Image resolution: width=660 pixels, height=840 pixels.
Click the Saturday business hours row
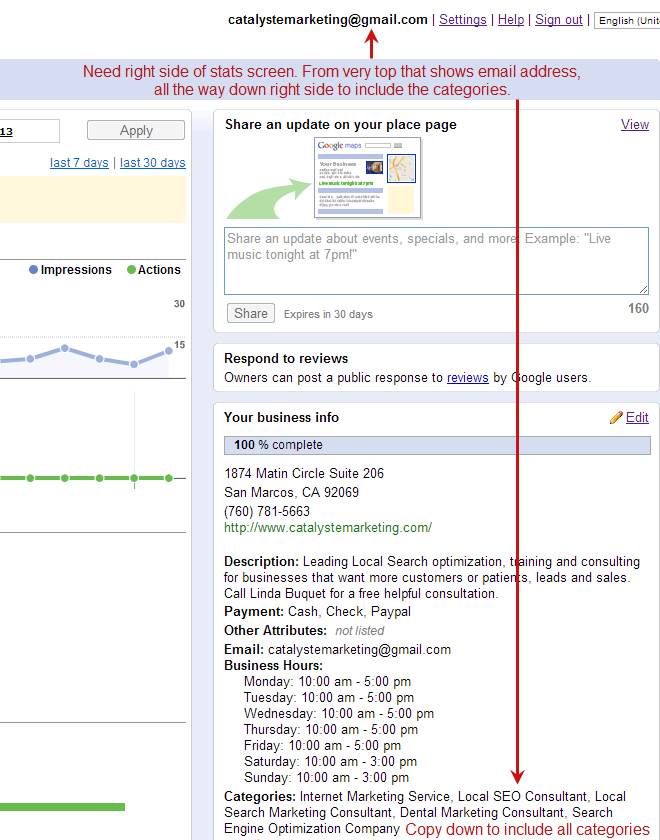coord(331,761)
